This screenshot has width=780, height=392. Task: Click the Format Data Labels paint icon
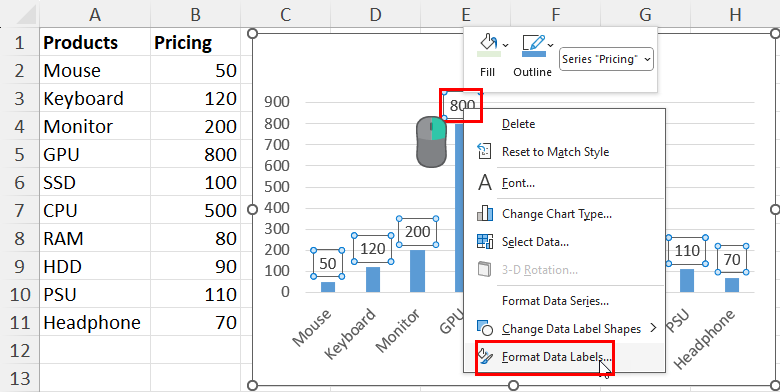[486, 356]
